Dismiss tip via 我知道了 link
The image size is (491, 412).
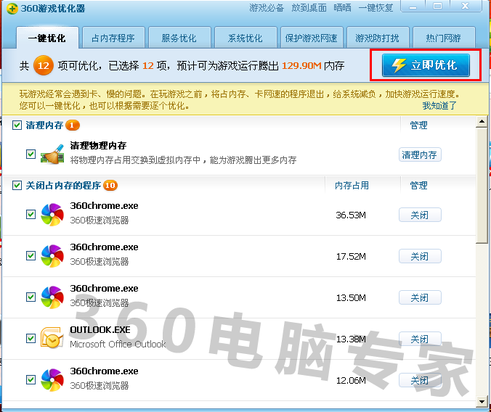coord(439,106)
